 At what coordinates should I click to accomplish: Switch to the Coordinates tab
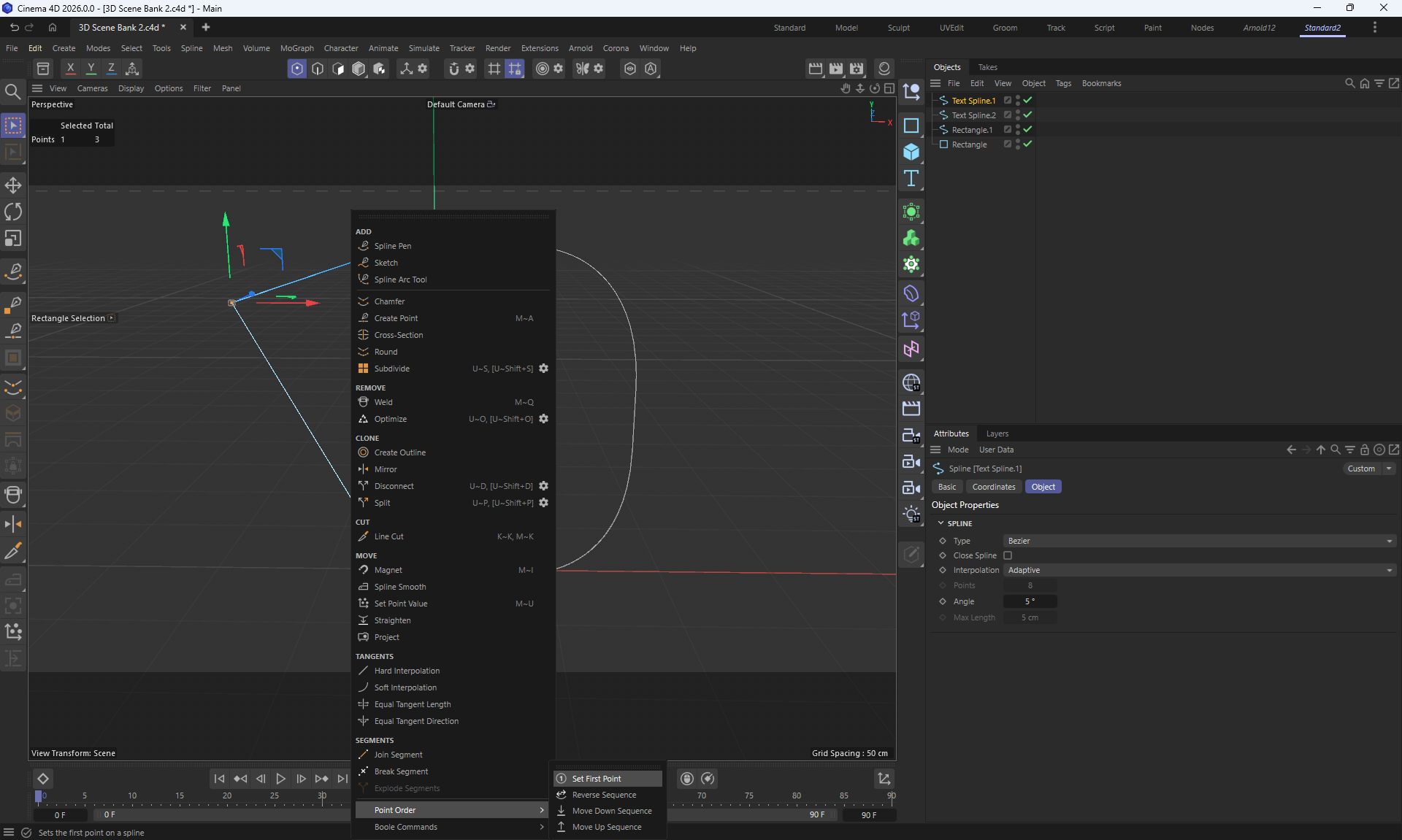click(x=993, y=487)
